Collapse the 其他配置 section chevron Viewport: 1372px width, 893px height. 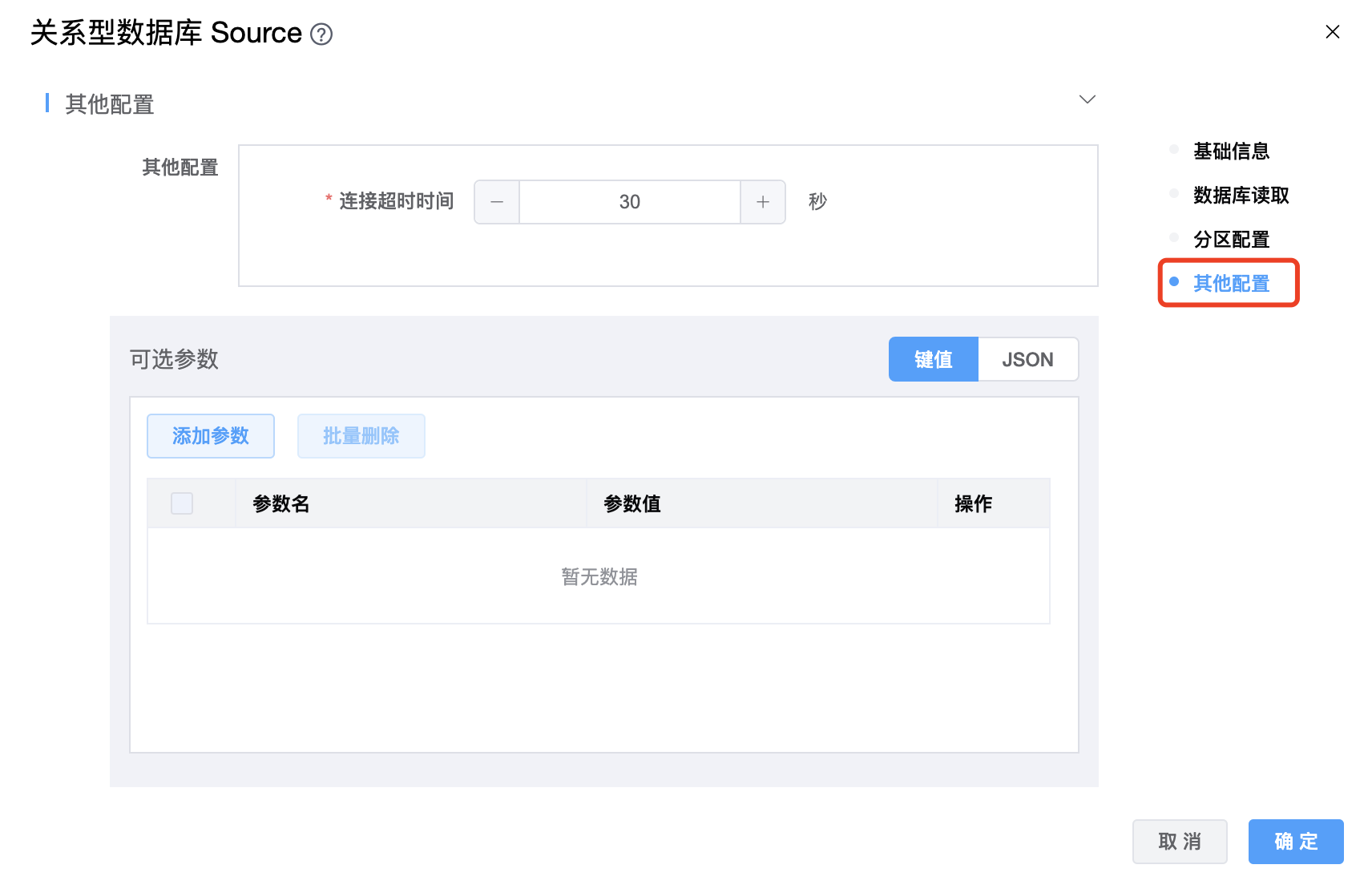(x=1087, y=99)
